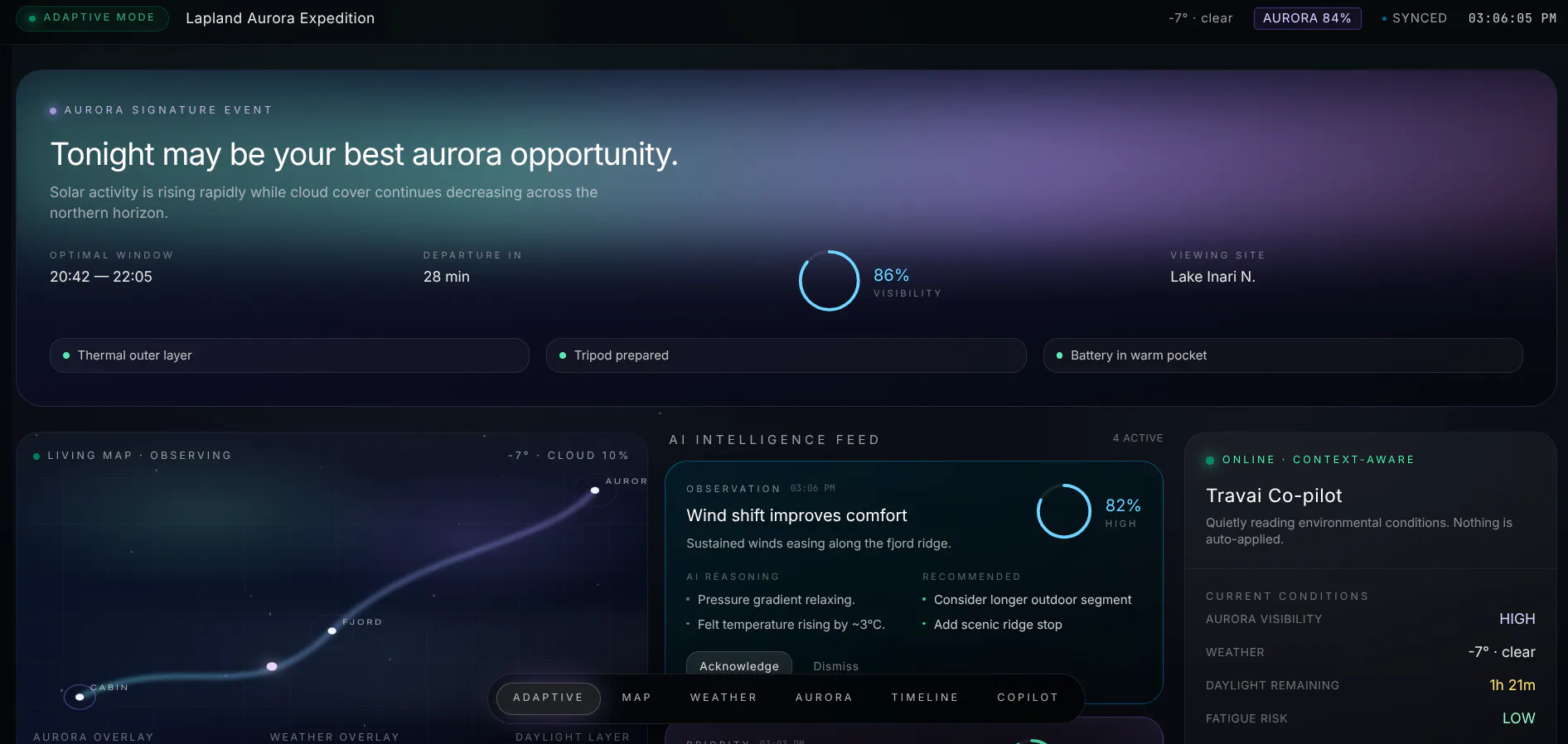Toggle the Daylight Layer on the map
Viewport: 1568px width, 744px height.
click(573, 737)
